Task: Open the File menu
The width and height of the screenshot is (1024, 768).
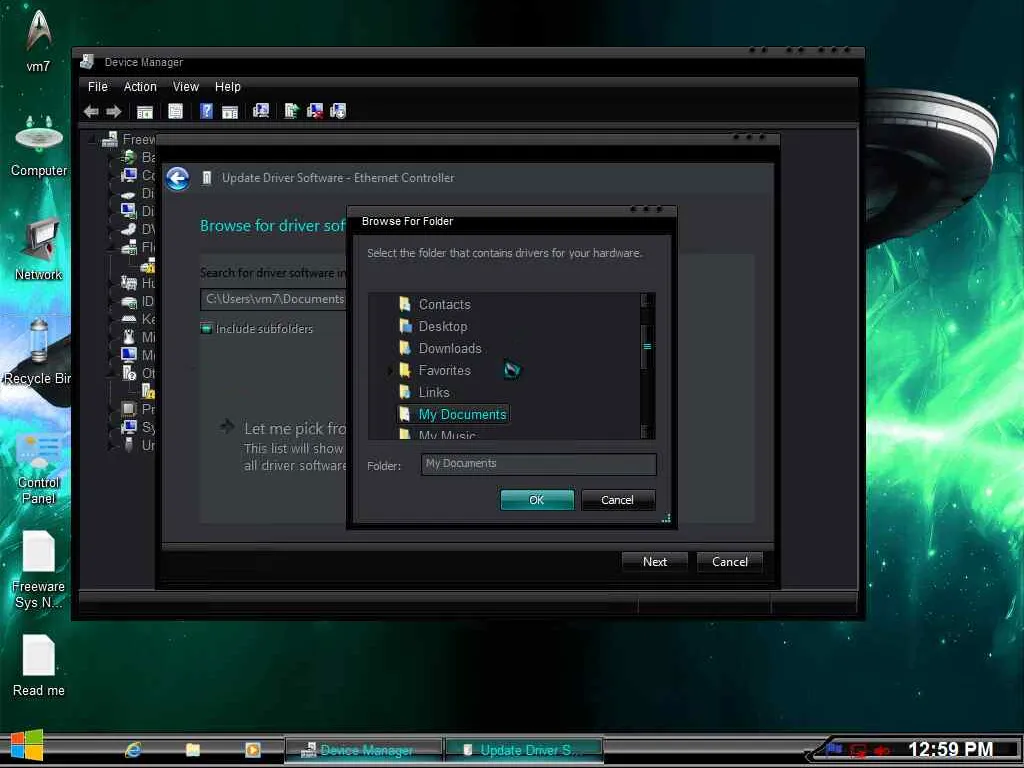Action: click(x=98, y=86)
